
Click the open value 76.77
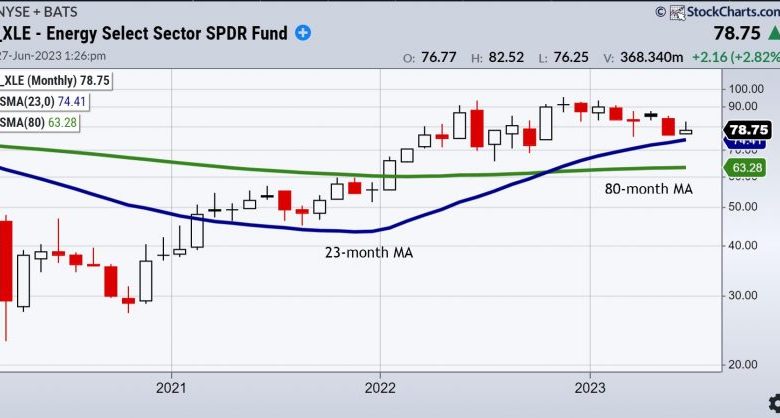pyautogui.click(x=439, y=57)
